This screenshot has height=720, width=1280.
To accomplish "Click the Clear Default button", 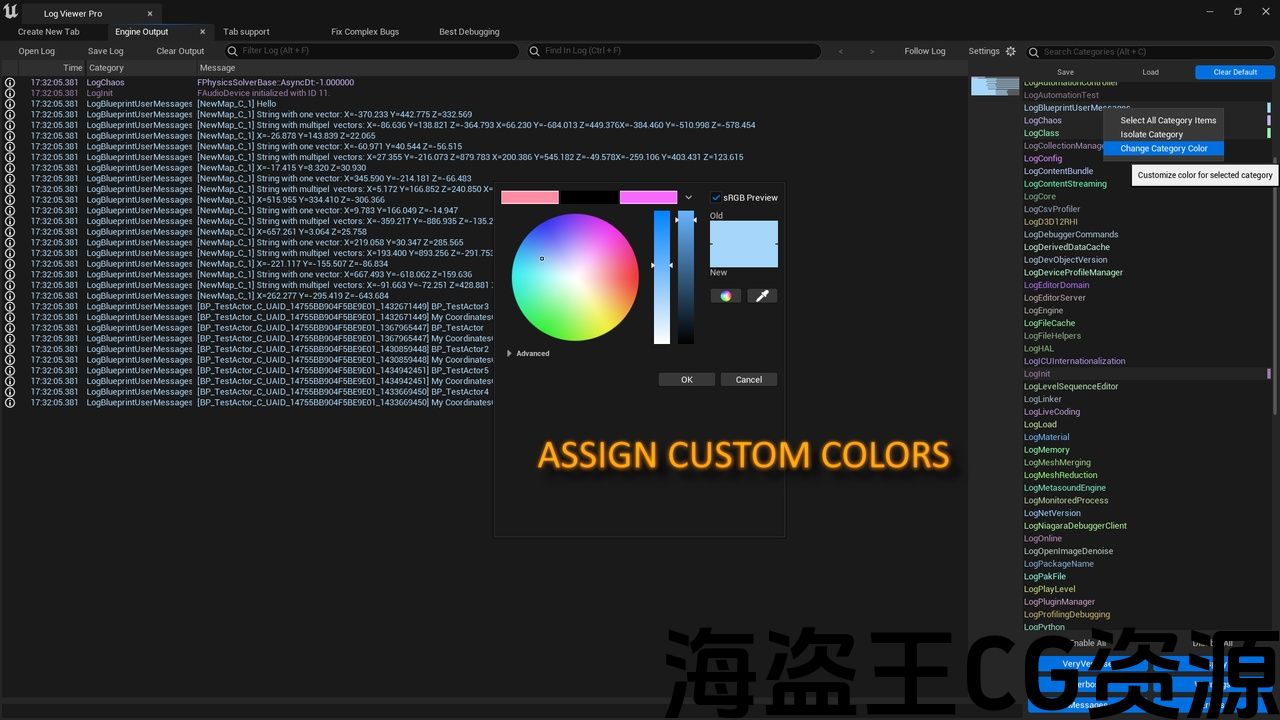I will pyautogui.click(x=1235, y=72).
